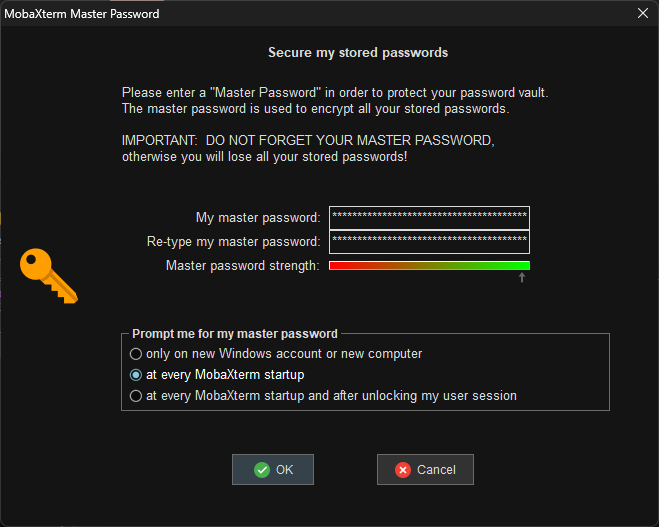
Task: Enable prompt after unlocking my user session
Action: pos(136,396)
